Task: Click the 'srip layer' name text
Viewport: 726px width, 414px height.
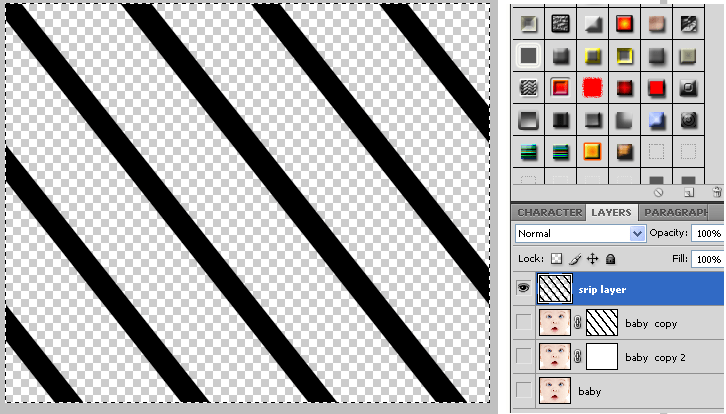Action: tap(602, 289)
